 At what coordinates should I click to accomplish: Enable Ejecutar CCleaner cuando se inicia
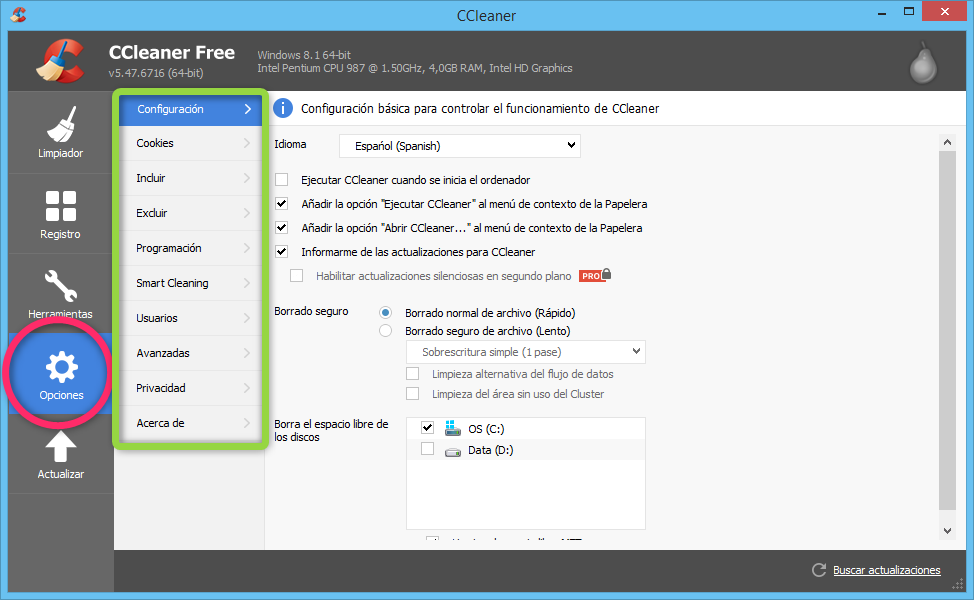tap(281, 180)
